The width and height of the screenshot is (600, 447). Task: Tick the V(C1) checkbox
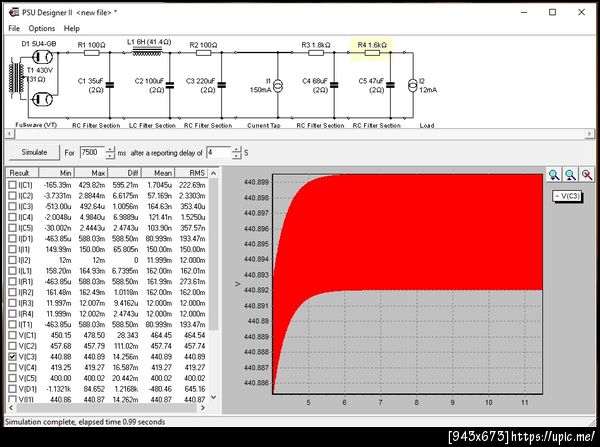13,335
